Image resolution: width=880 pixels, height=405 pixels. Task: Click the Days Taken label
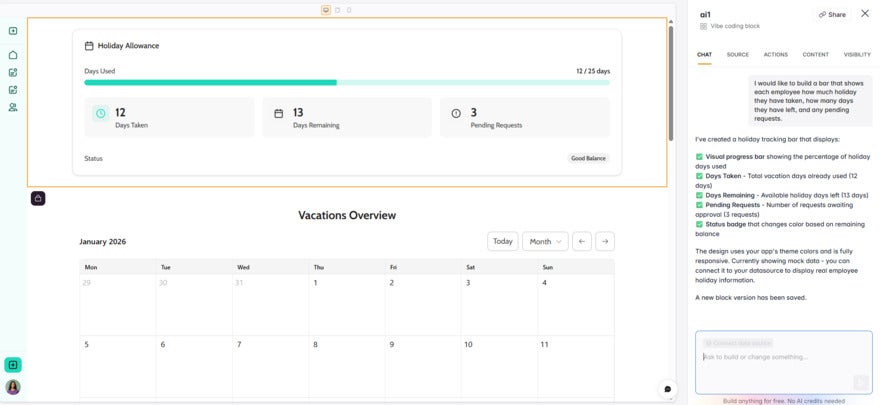[x=131, y=126]
